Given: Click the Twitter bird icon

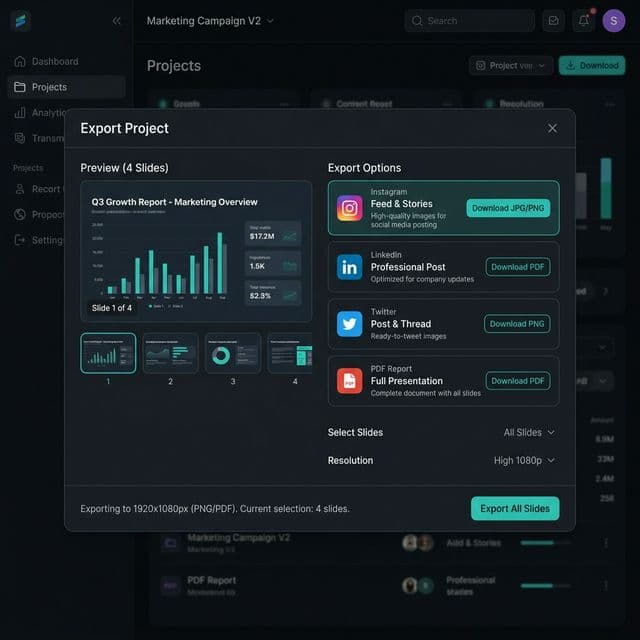Looking at the screenshot, I should 349,324.
